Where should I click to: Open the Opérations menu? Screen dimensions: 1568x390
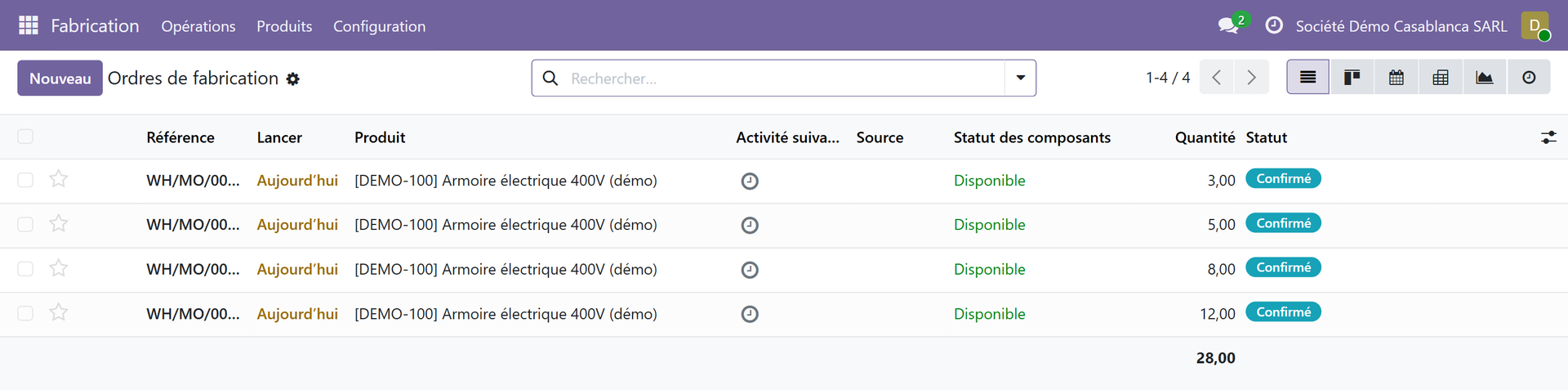coord(198,26)
